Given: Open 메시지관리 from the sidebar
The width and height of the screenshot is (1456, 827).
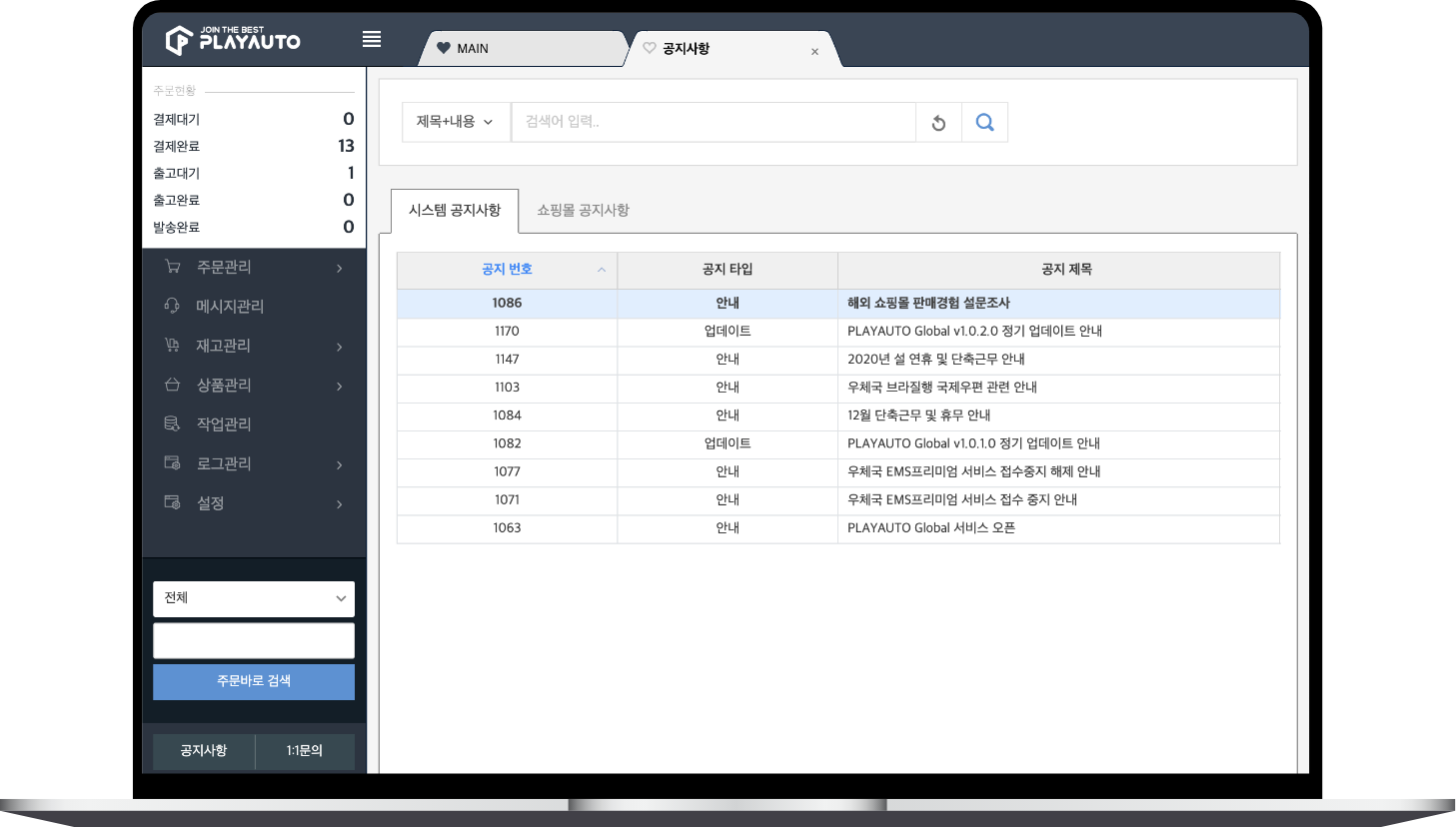Looking at the screenshot, I should pyautogui.click(x=230, y=307).
